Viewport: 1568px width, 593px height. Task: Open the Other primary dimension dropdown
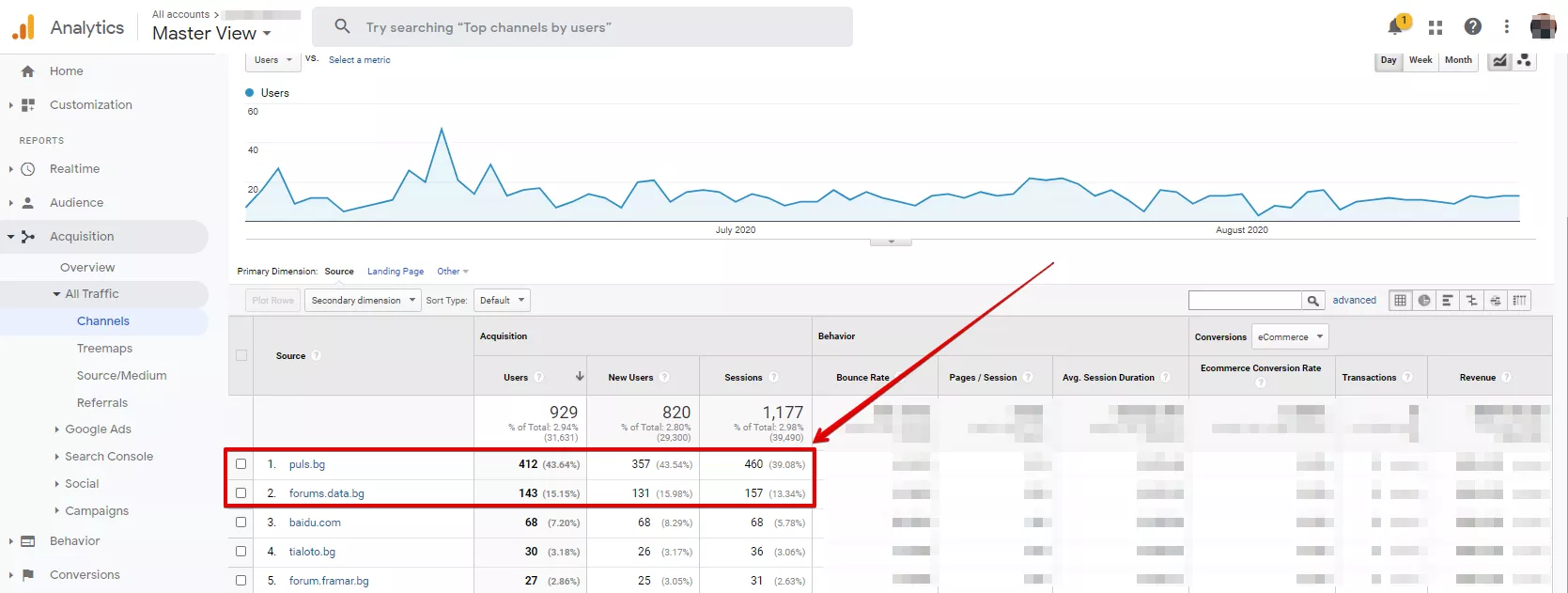pos(452,272)
